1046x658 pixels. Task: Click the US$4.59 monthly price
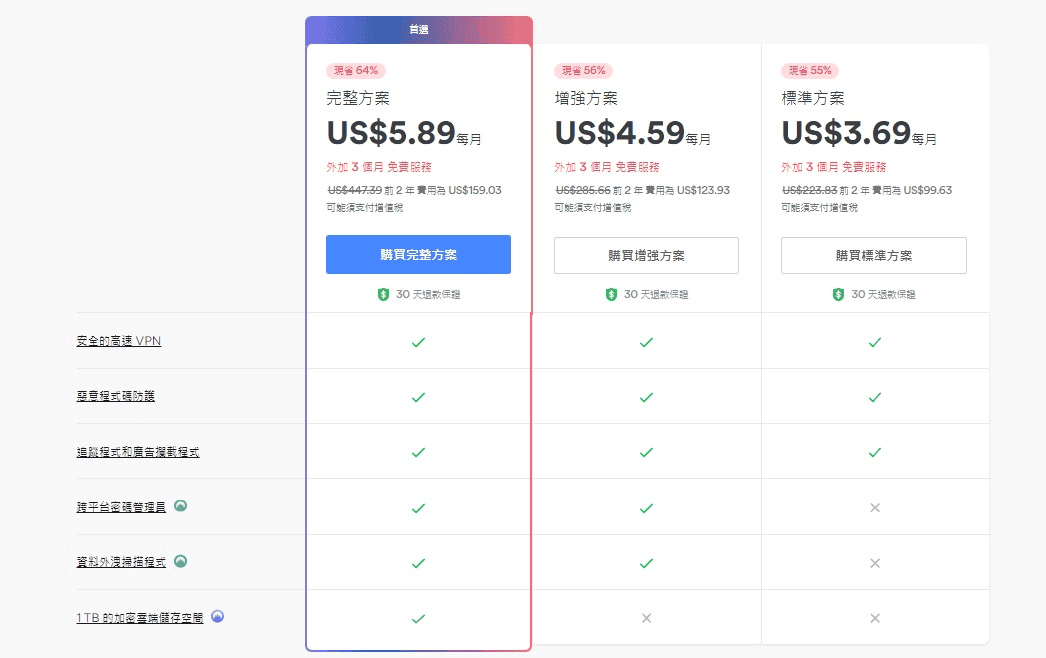click(x=620, y=132)
